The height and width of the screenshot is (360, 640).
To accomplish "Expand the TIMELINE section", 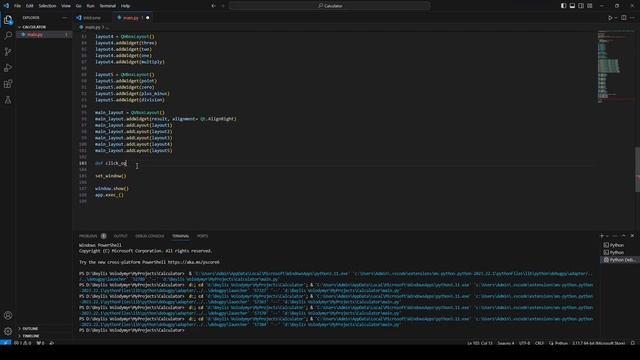I will (x=31, y=336).
